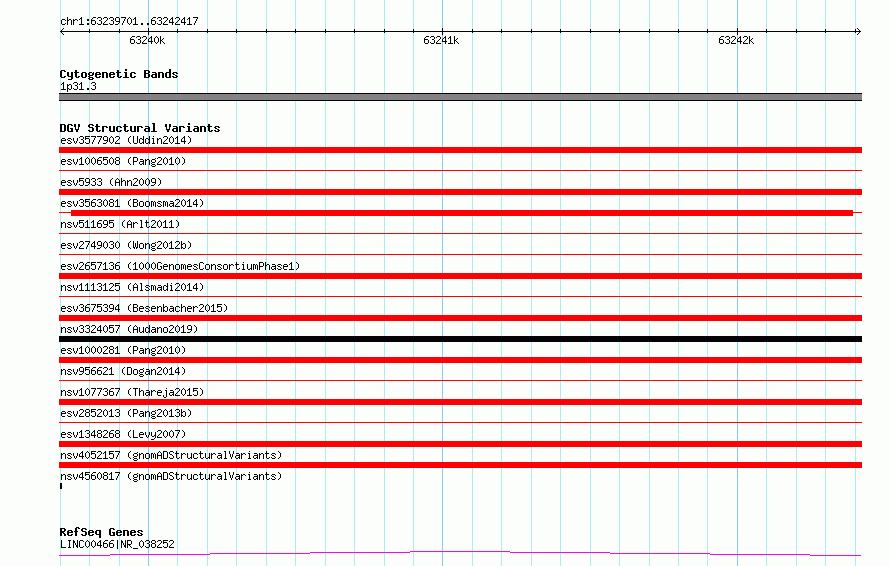Click the Cytogenetic Bands track title
Viewport: 890px width, 566px height.
click(x=119, y=74)
